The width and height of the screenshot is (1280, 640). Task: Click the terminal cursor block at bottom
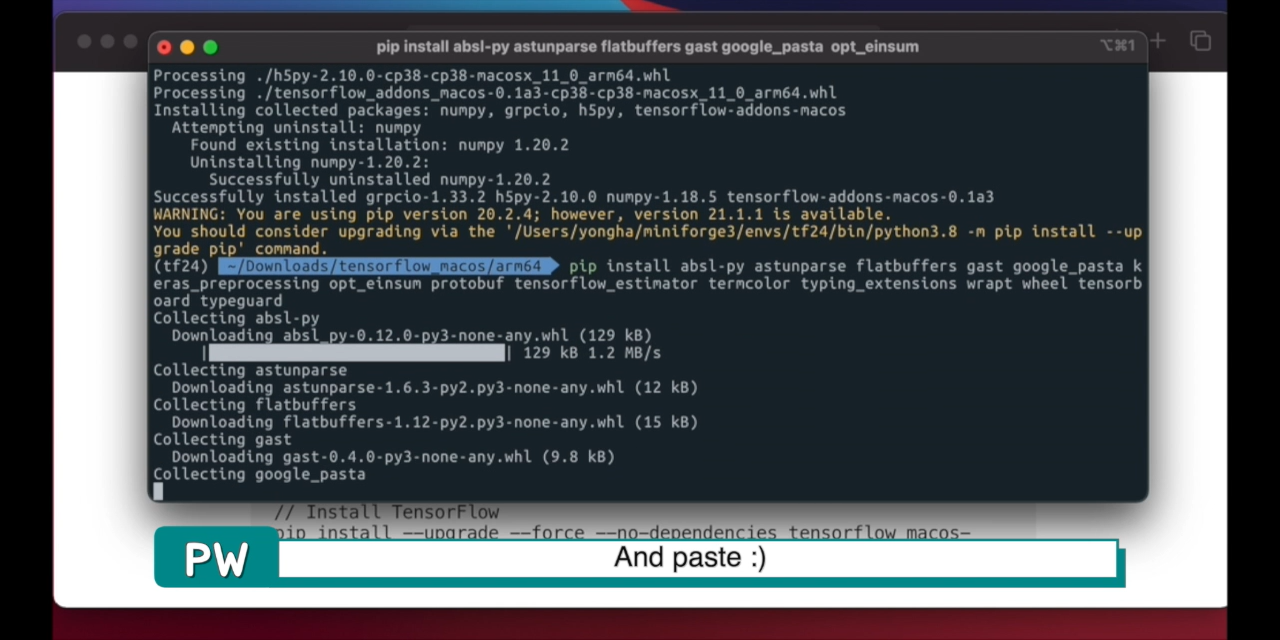(x=158, y=491)
